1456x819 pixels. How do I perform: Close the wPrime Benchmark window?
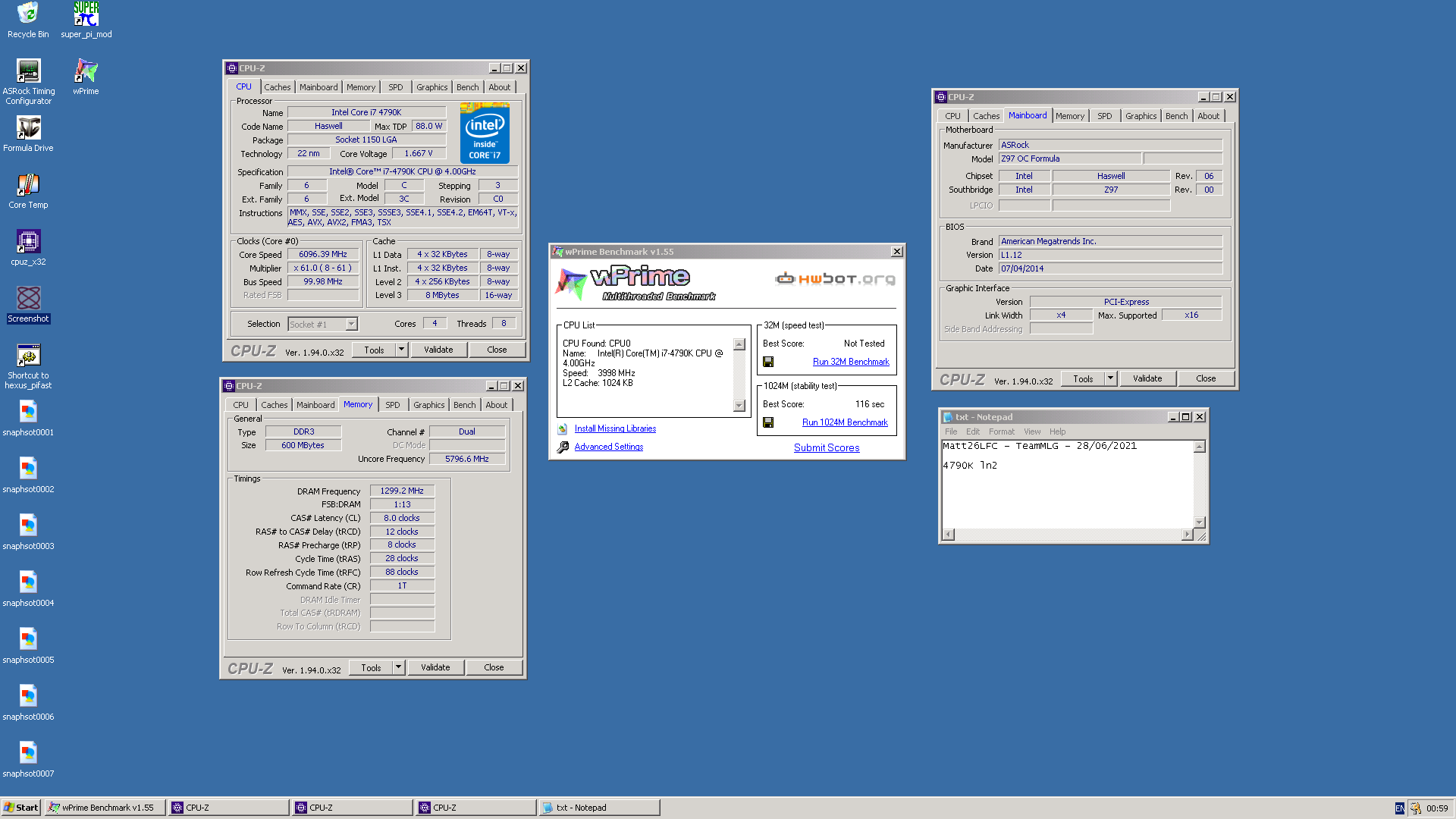[897, 252]
